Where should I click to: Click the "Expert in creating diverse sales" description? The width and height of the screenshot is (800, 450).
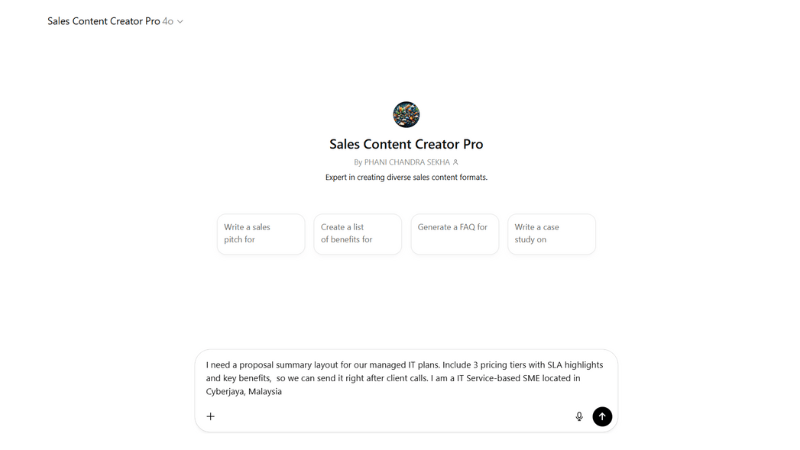[406, 177]
